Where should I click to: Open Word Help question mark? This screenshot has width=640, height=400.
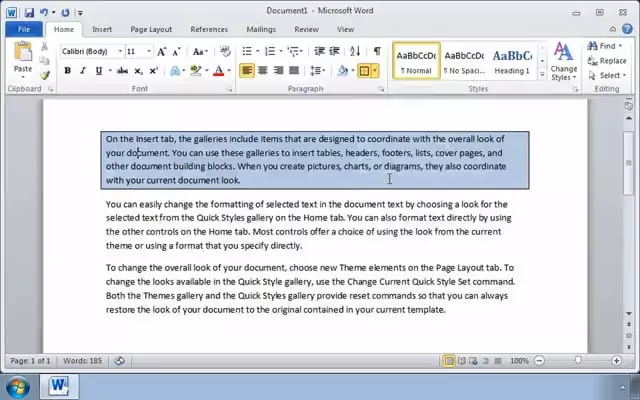tap(627, 29)
